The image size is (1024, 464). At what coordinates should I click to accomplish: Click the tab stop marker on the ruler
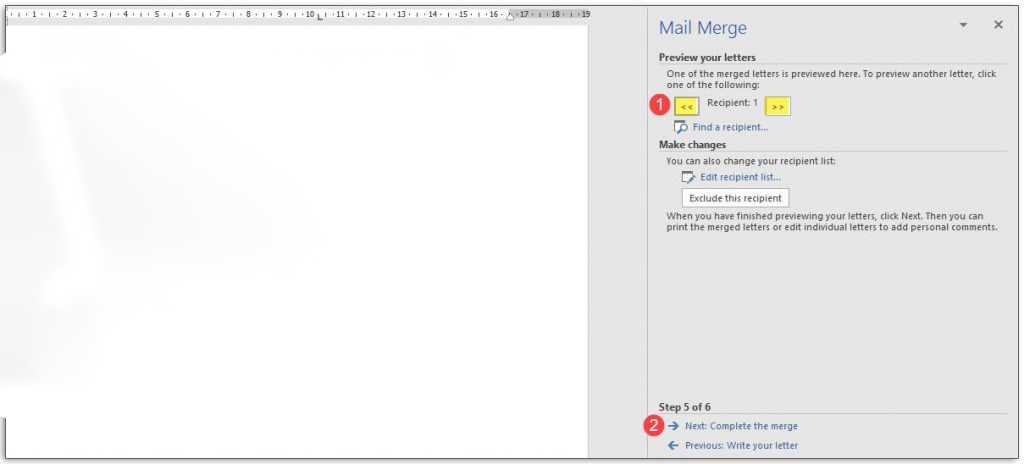coord(320,17)
